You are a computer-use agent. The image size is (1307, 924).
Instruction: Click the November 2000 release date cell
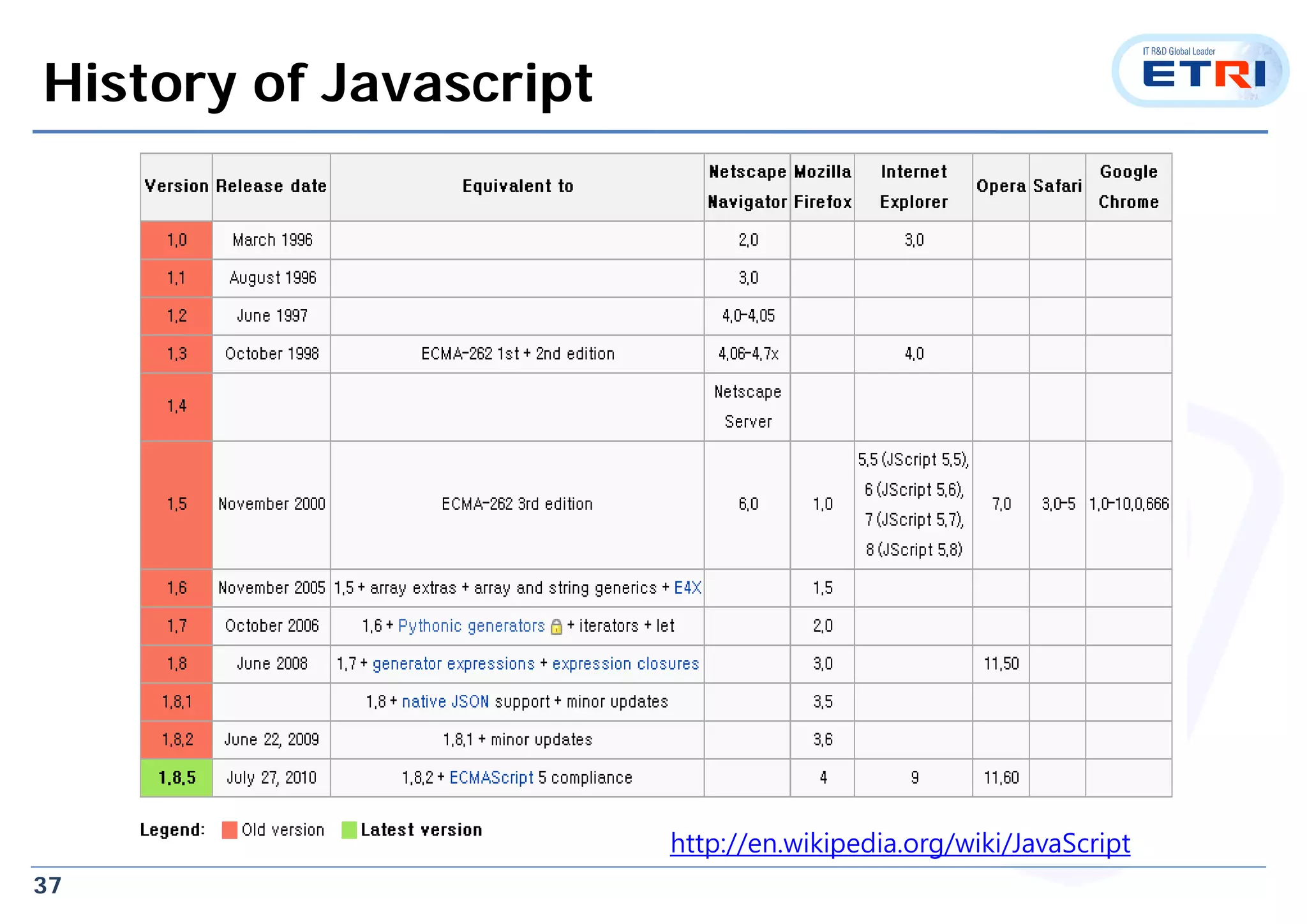[271, 505]
